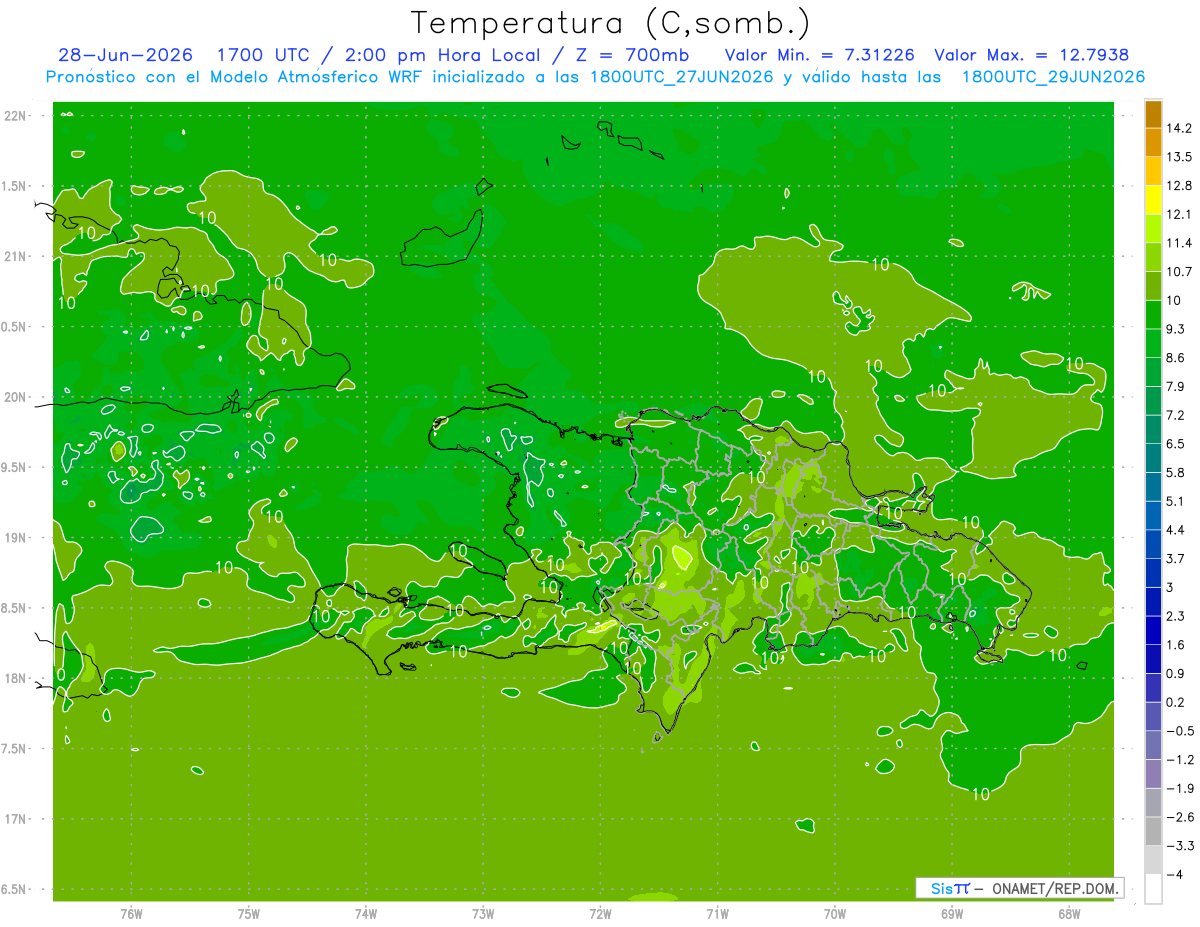Click the "75W" longitude label

(249, 913)
